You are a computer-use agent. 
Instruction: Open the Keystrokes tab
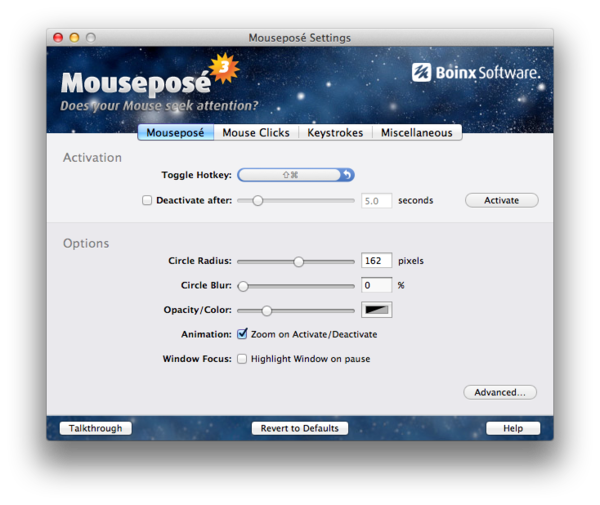(335, 133)
